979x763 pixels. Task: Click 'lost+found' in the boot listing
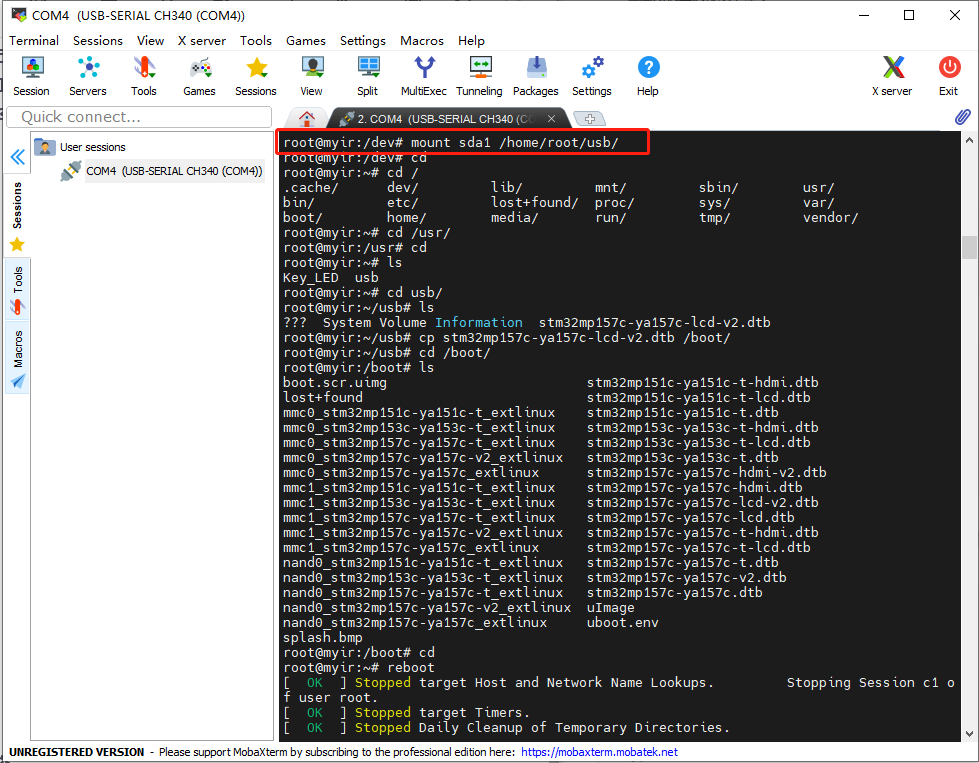(x=323, y=398)
